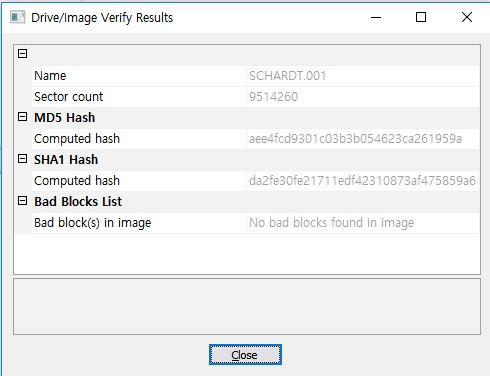This screenshot has width=490, height=376.
Task: Collapse the Bad Blocks List section
Action: 22,201
